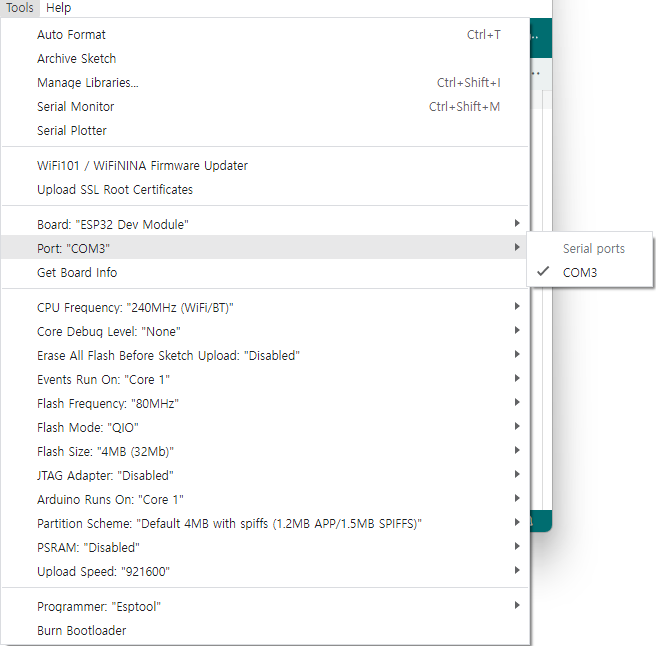The width and height of the screenshot is (656, 646).
Task: Run Auto Format on the sketch
Action: pyautogui.click(x=265, y=35)
